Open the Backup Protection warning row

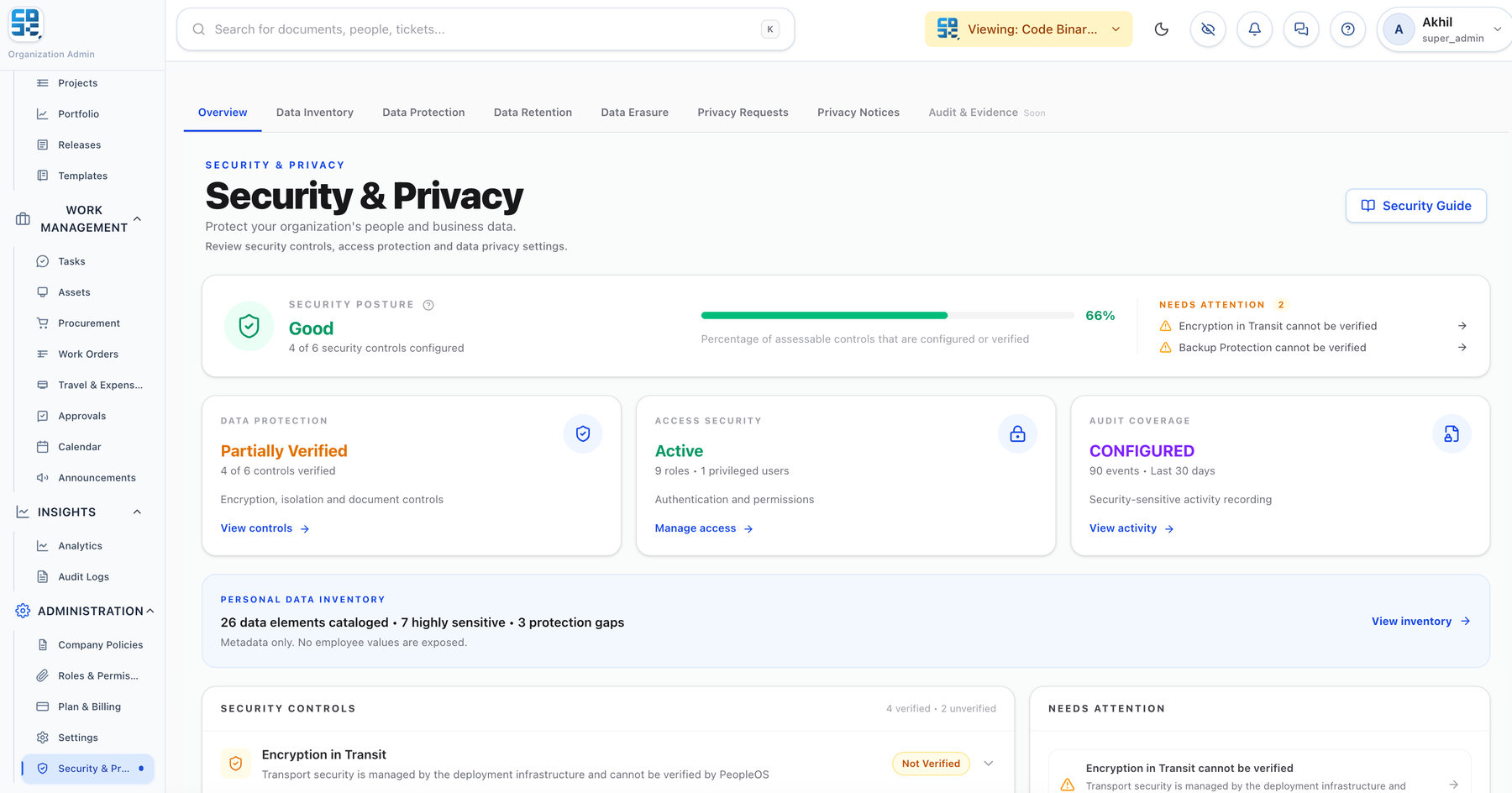[x=1313, y=348]
